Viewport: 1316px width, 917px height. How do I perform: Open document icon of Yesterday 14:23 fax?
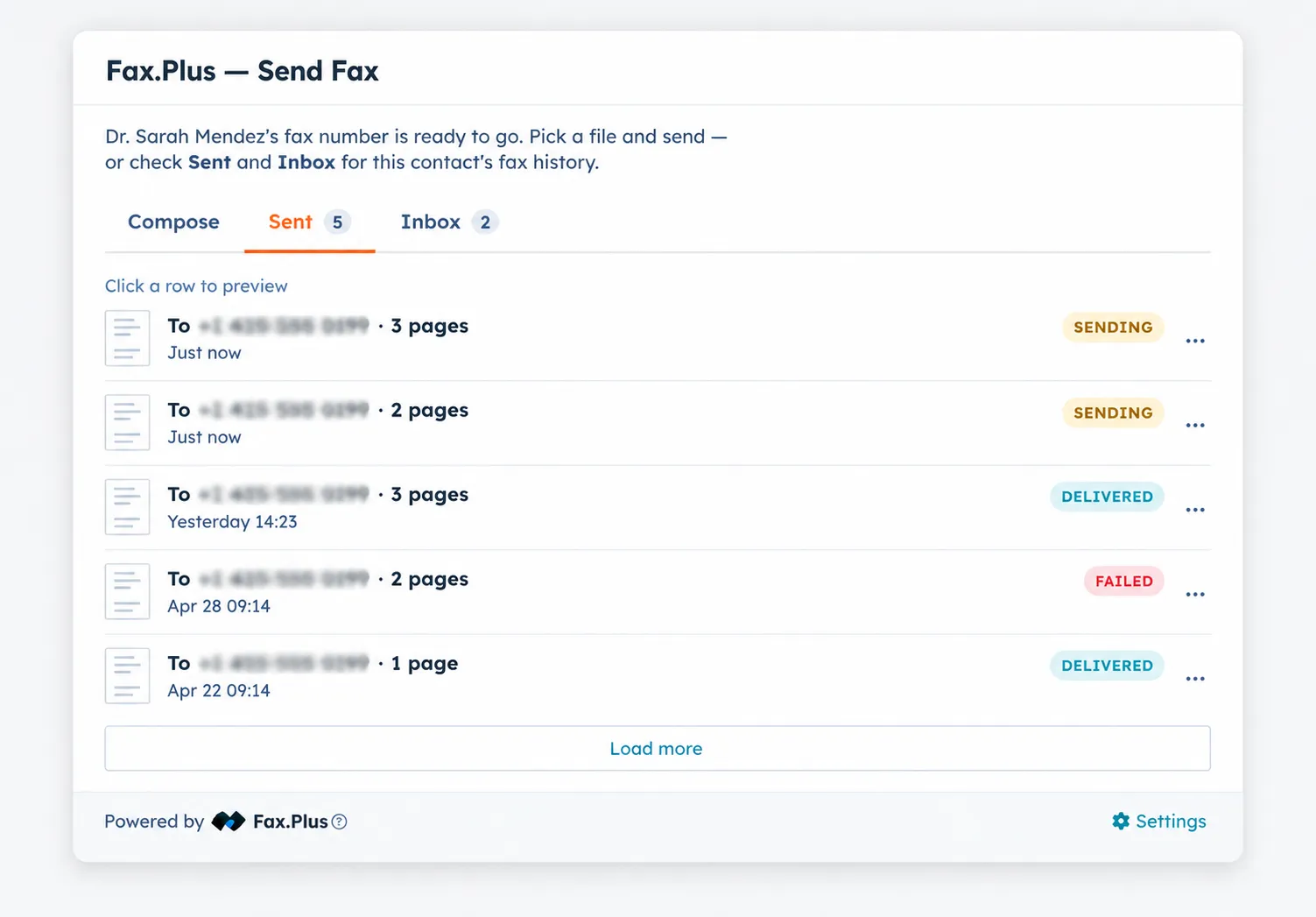[x=127, y=507]
